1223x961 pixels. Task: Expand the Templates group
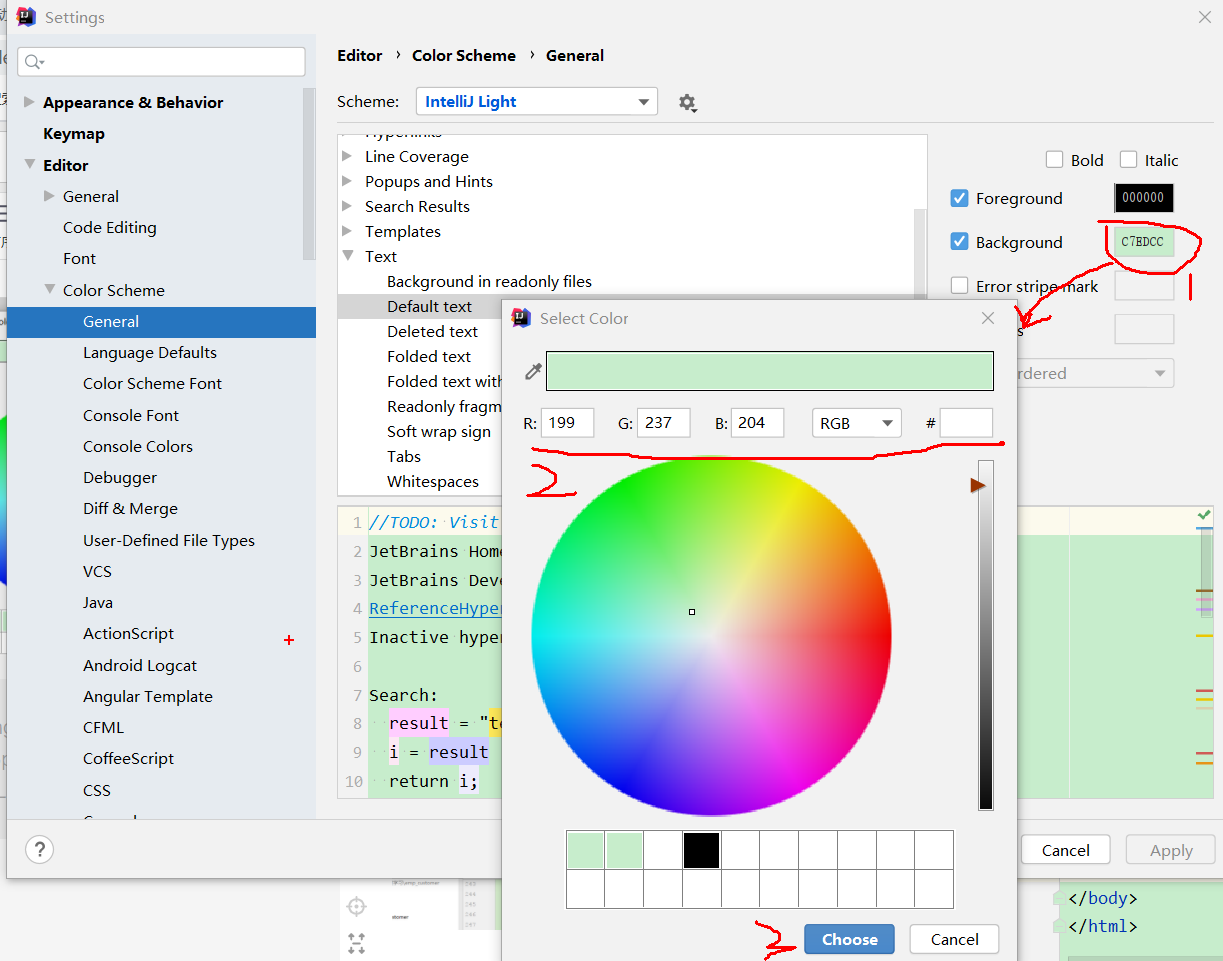pos(347,231)
